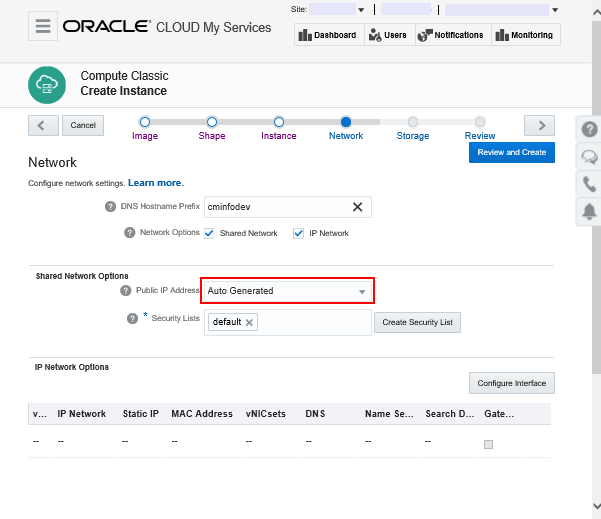The image size is (601, 519).
Task: Open the Dashboard page
Action: pos(328,35)
